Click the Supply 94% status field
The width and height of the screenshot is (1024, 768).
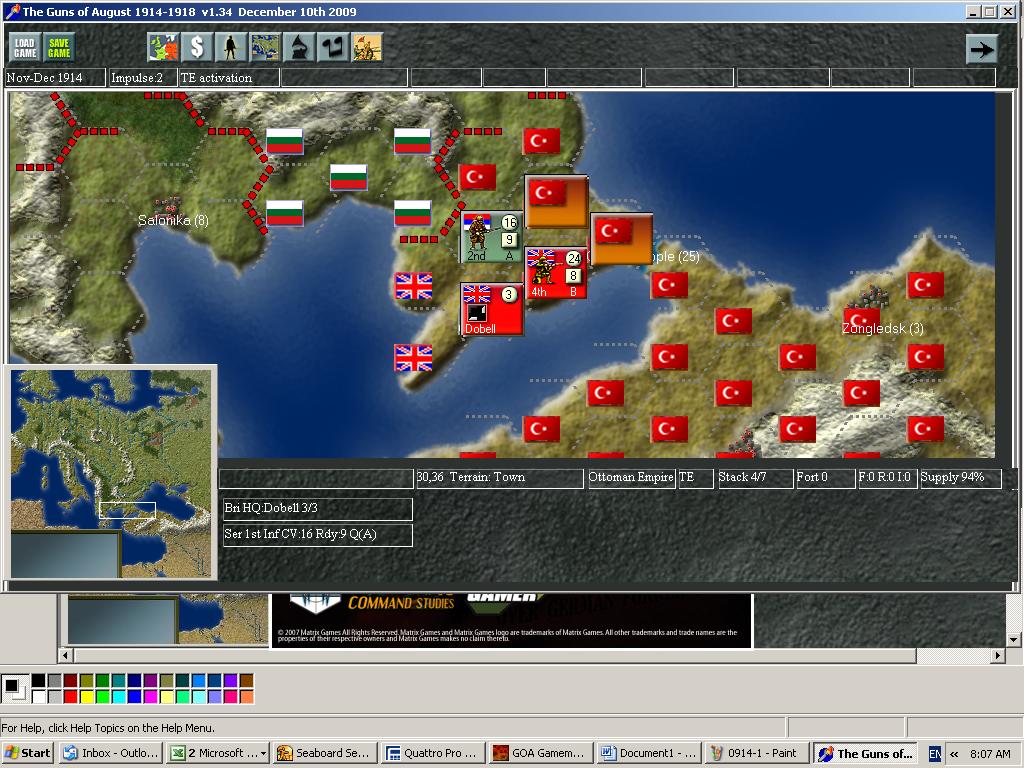960,477
